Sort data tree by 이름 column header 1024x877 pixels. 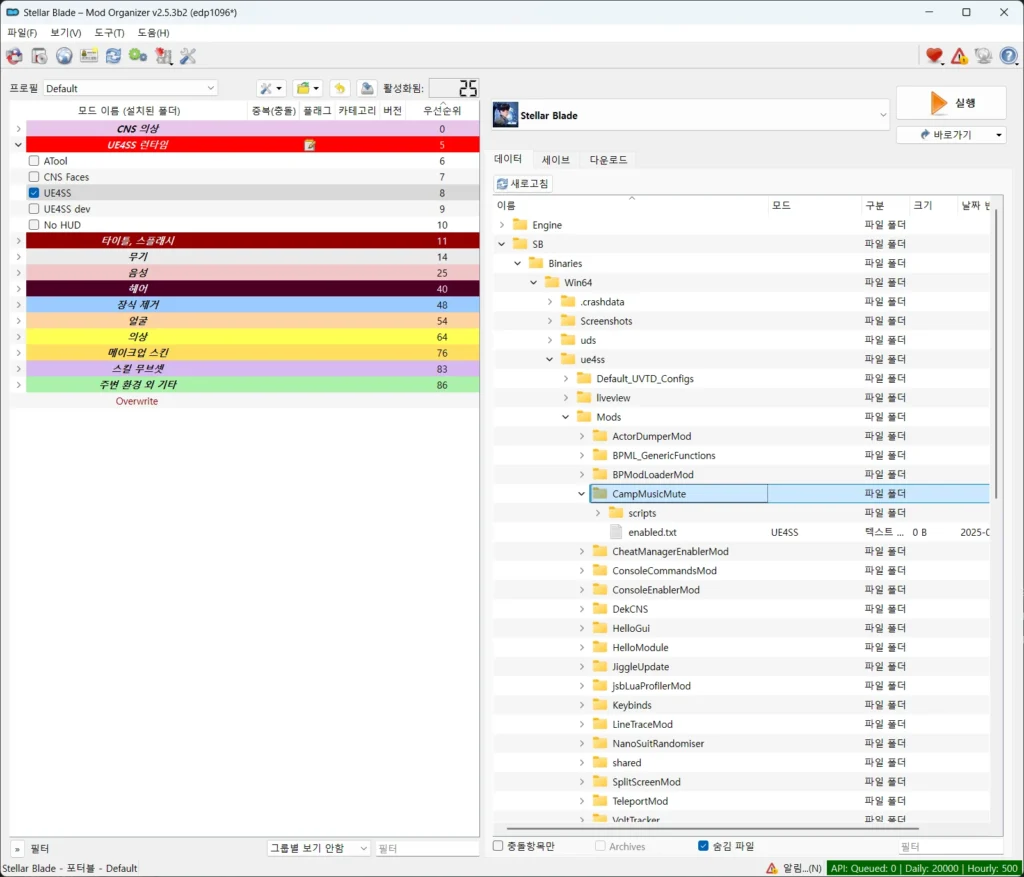[631, 205]
